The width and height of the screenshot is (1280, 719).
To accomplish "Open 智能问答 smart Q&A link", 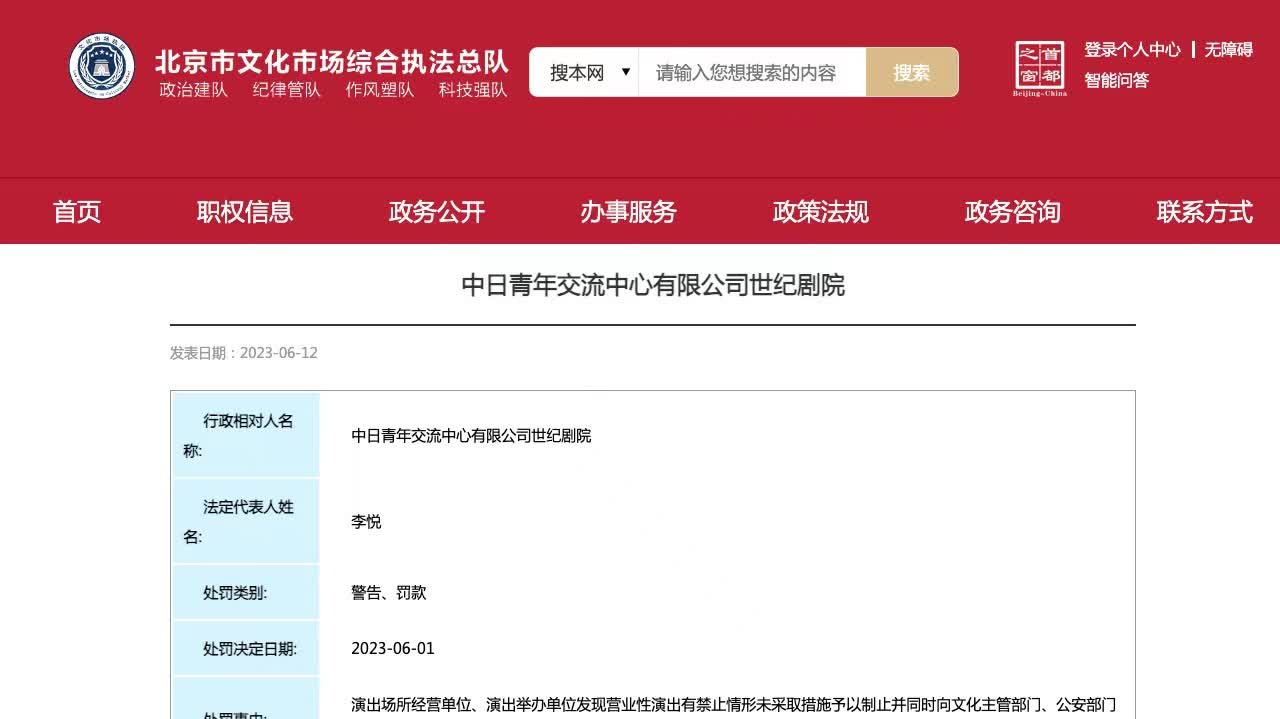I will tap(1116, 81).
